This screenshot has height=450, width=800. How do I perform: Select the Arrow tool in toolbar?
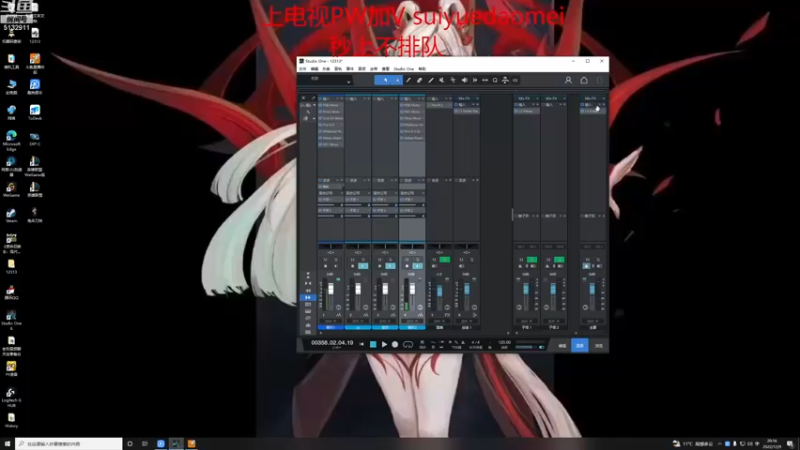click(x=385, y=80)
